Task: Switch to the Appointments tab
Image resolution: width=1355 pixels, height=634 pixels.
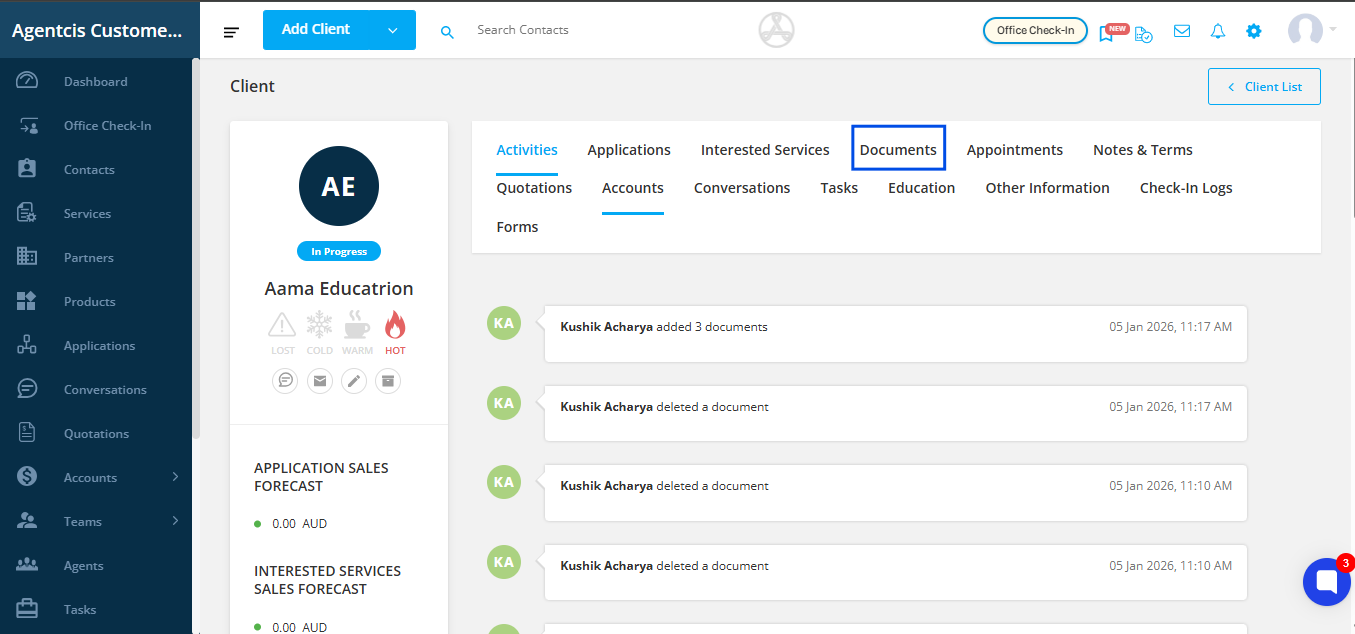Action: tap(1015, 150)
